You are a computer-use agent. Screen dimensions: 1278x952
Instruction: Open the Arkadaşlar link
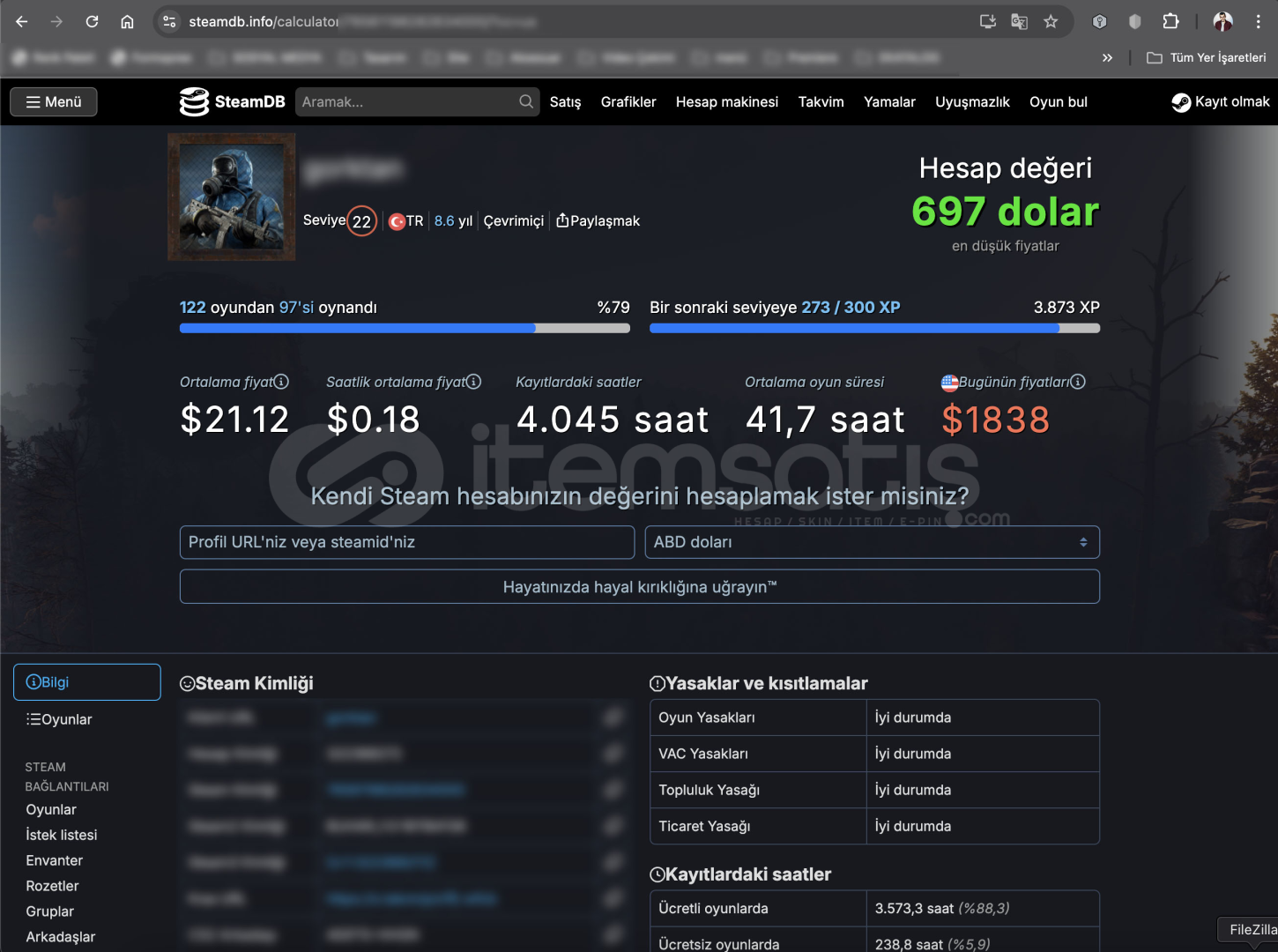point(61,937)
